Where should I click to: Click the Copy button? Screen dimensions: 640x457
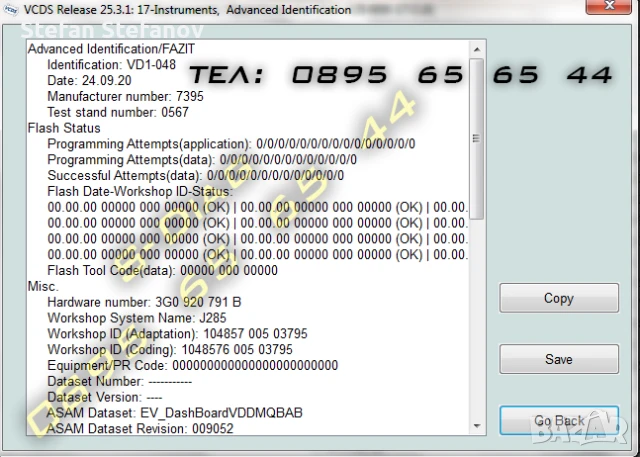(x=559, y=298)
